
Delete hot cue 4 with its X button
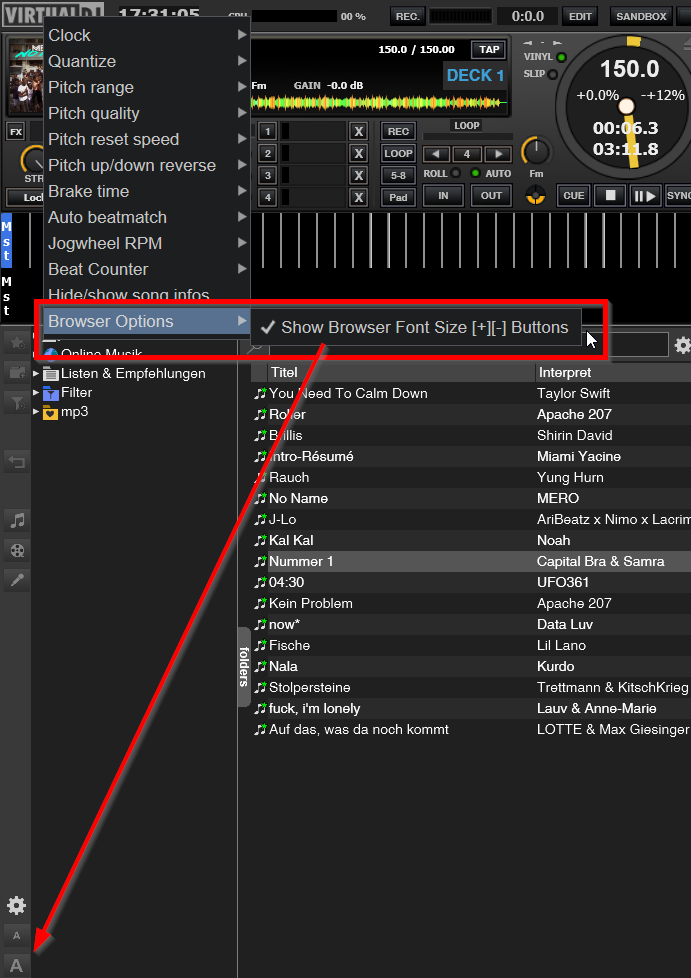(358, 198)
